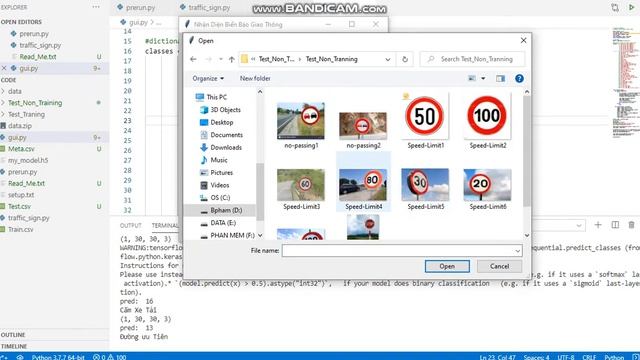Select Speed-Limit5 image with 30 sign
This screenshot has height=360, width=640.
coord(425,189)
